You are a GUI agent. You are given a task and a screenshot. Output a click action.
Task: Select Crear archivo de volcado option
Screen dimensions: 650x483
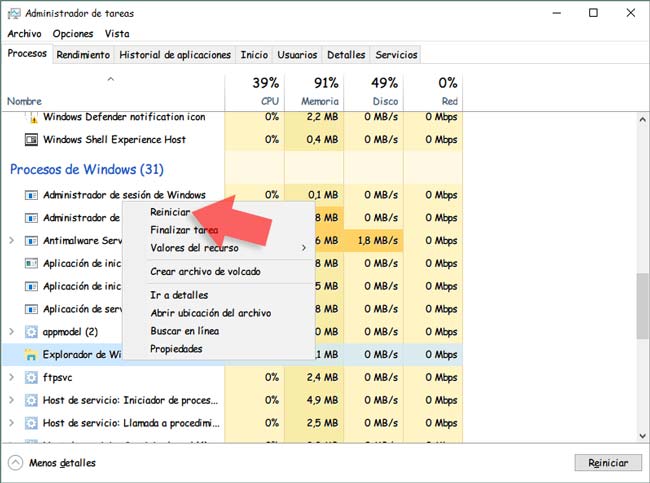(205, 272)
